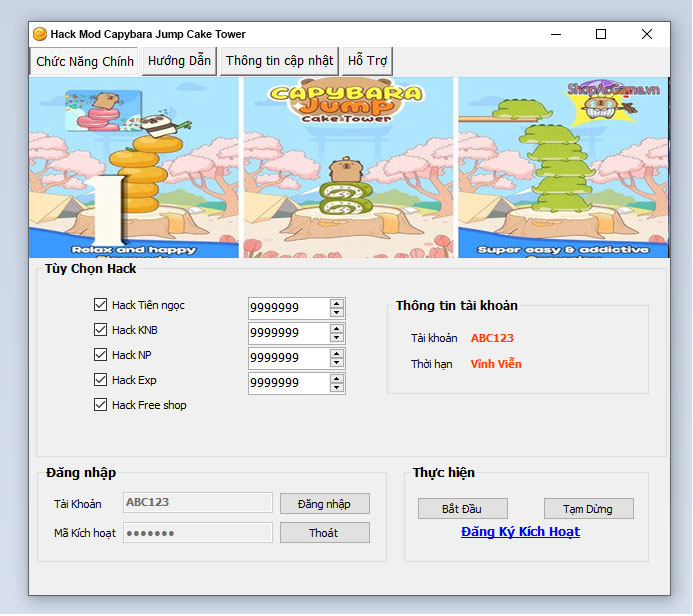Uncheck the Hack Tiên ngọc checkbox
Screen dimensions: 693x616
pyautogui.click(x=100, y=305)
